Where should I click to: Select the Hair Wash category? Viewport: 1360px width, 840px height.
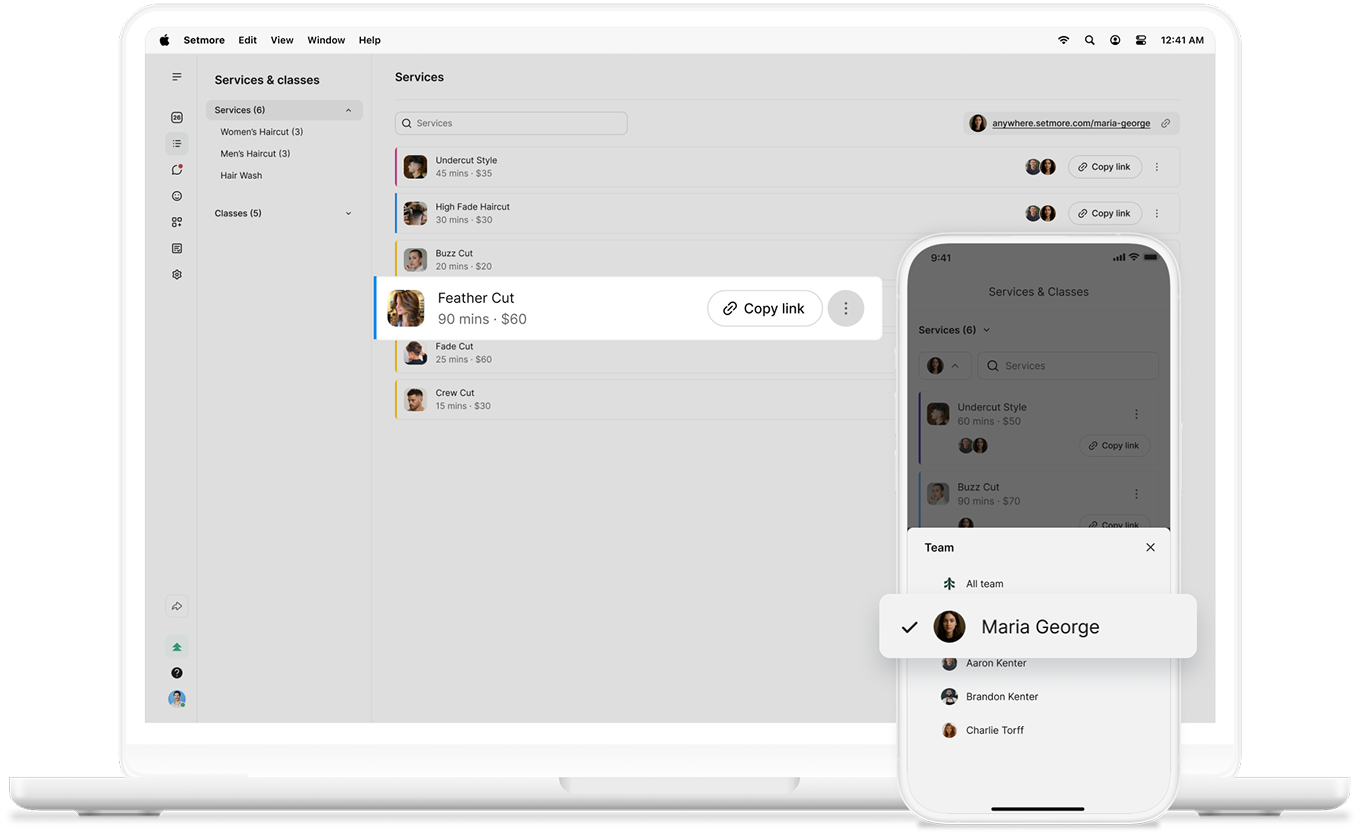click(x=241, y=175)
